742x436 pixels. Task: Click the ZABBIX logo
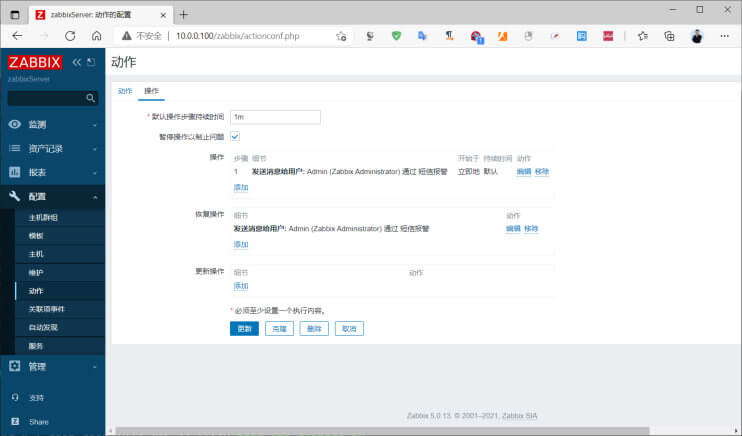(x=35, y=62)
